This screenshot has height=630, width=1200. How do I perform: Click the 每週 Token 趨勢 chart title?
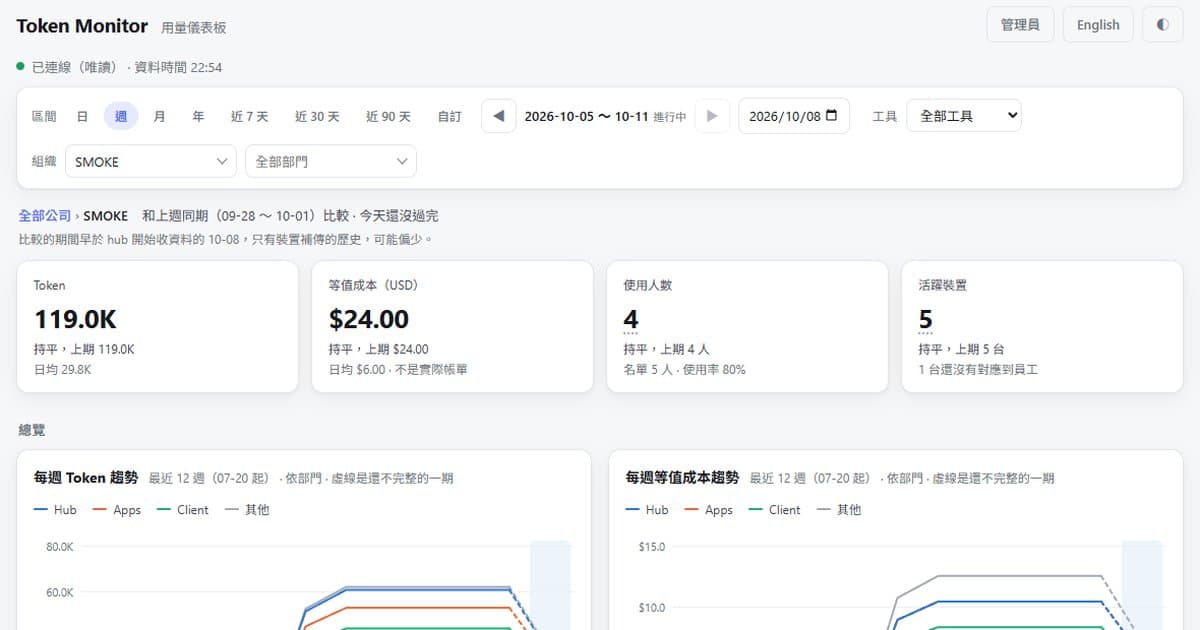pyautogui.click(x=87, y=478)
